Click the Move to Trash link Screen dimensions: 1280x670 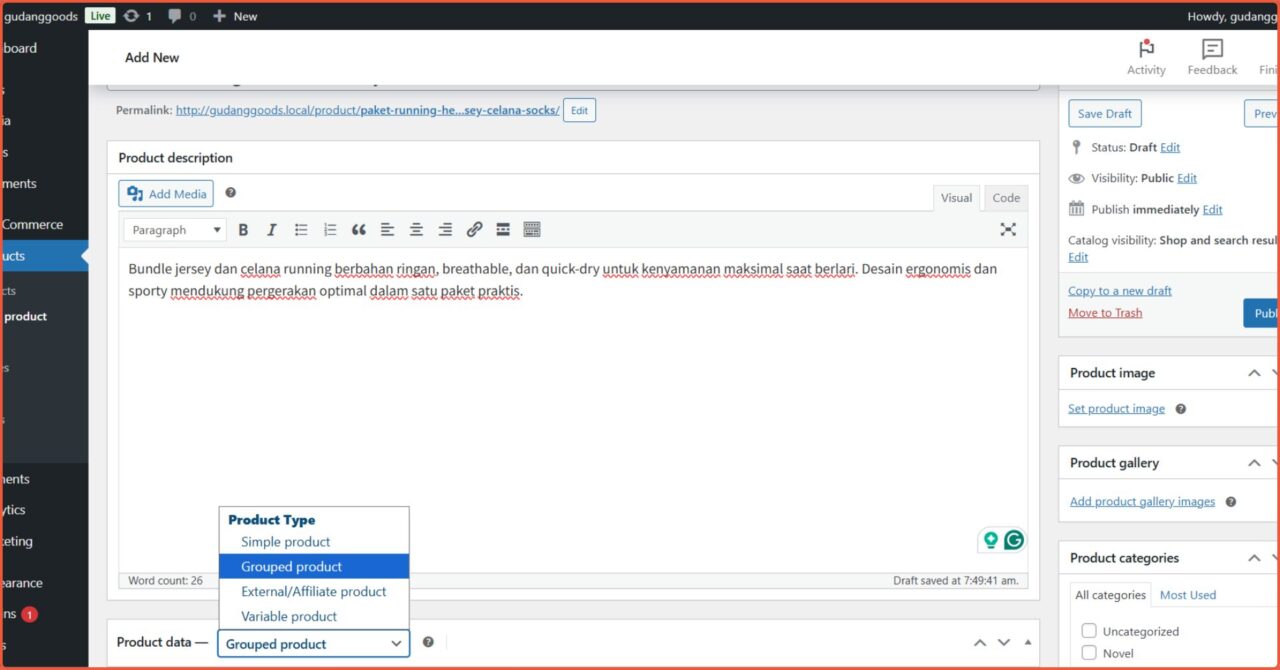1104,312
